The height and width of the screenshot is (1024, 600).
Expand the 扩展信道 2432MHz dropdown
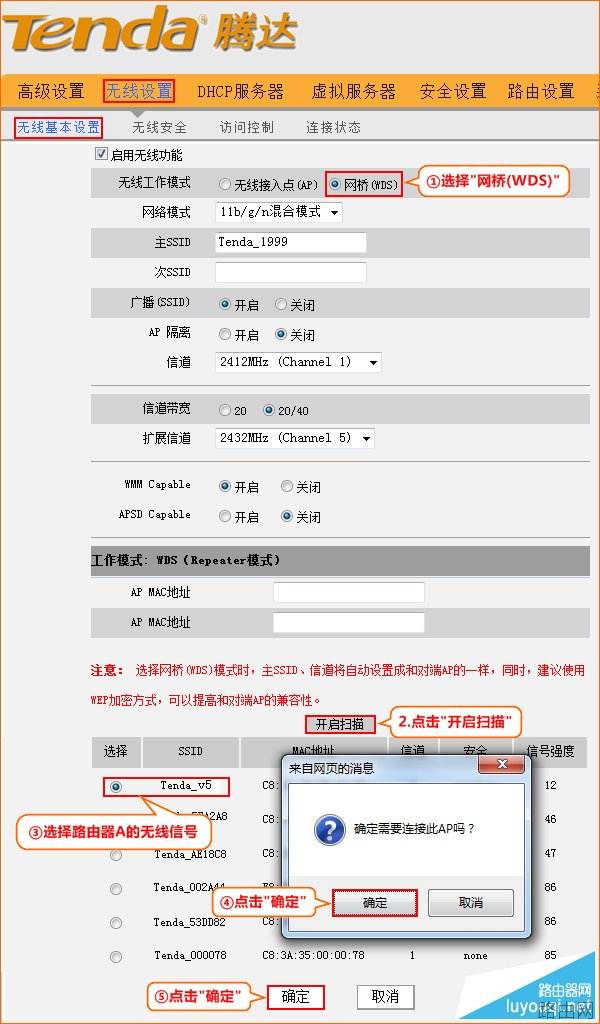294,438
